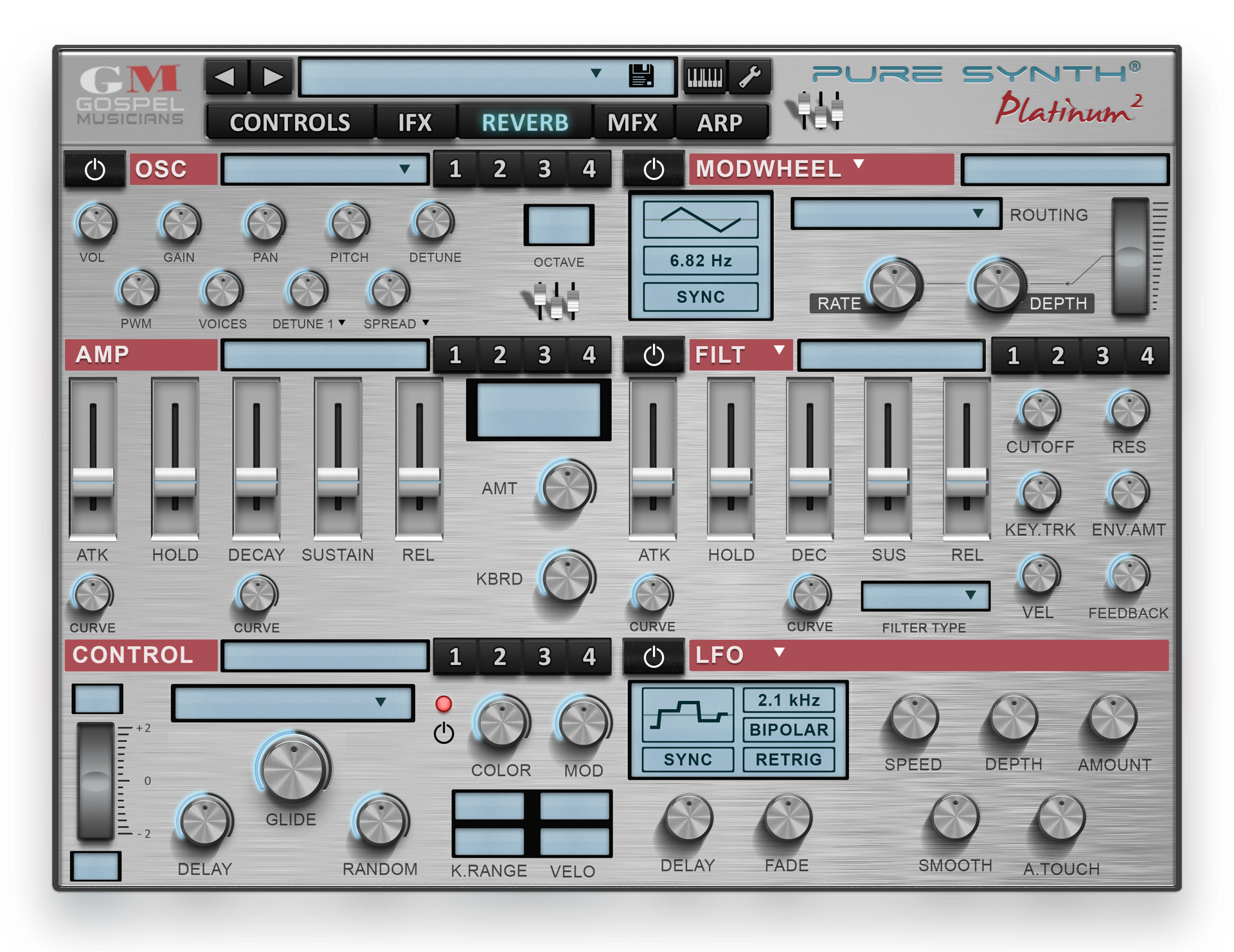Expand the SPREAD dropdown arrow

click(425, 323)
